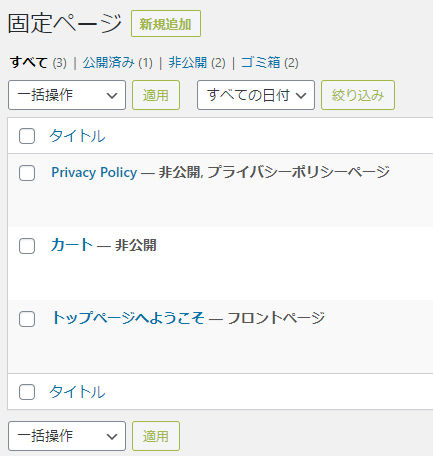
Task: Open the カート page link
Action: tap(72, 245)
